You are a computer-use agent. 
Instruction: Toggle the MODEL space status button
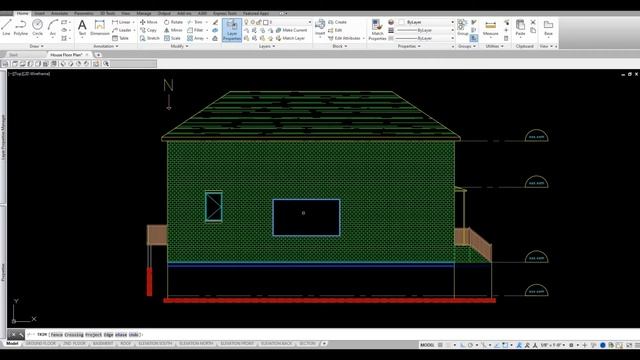(x=427, y=345)
